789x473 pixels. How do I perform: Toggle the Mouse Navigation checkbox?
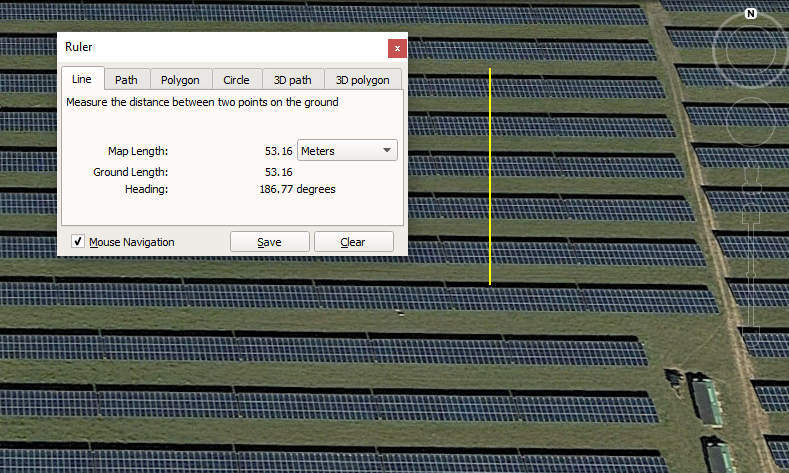[78, 242]
